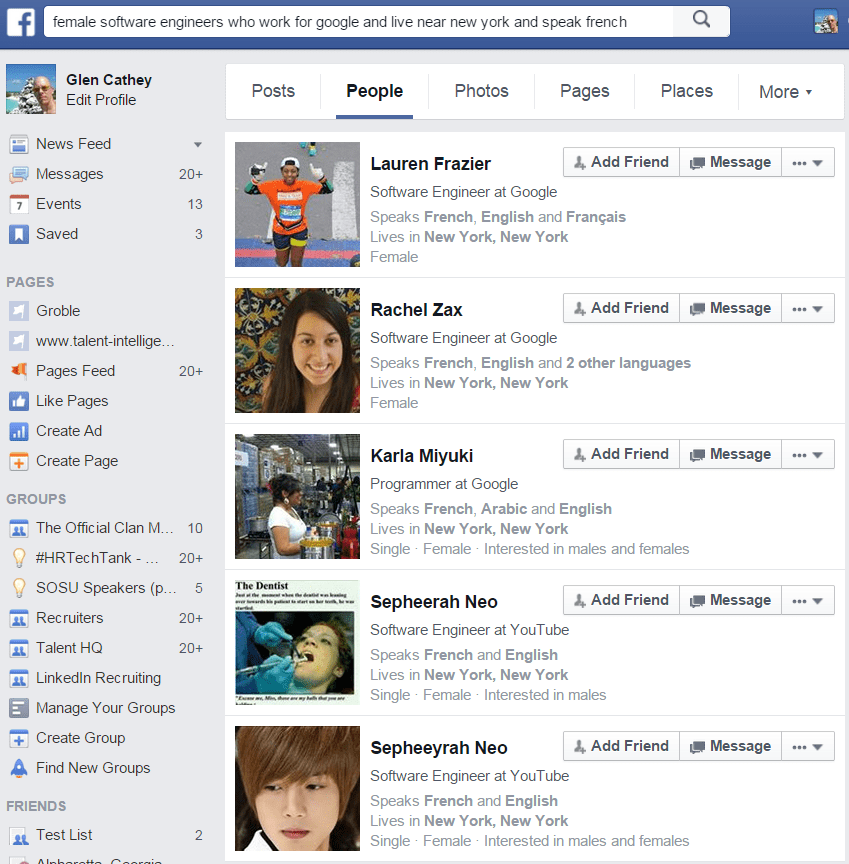Open News Feed from the sidebar icon
This screenshot has height=864, width=849.
pyautogui.click(x=18, y=143)
